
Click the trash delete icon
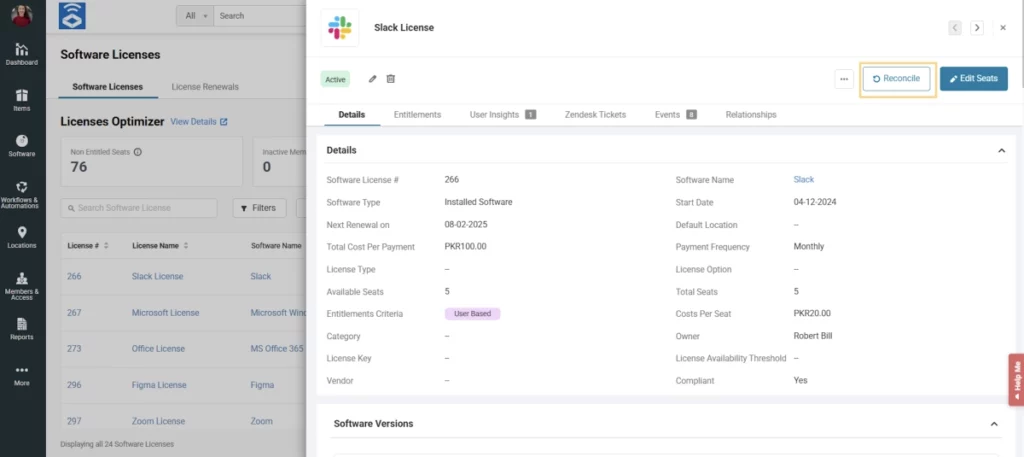tap(391, 79)
